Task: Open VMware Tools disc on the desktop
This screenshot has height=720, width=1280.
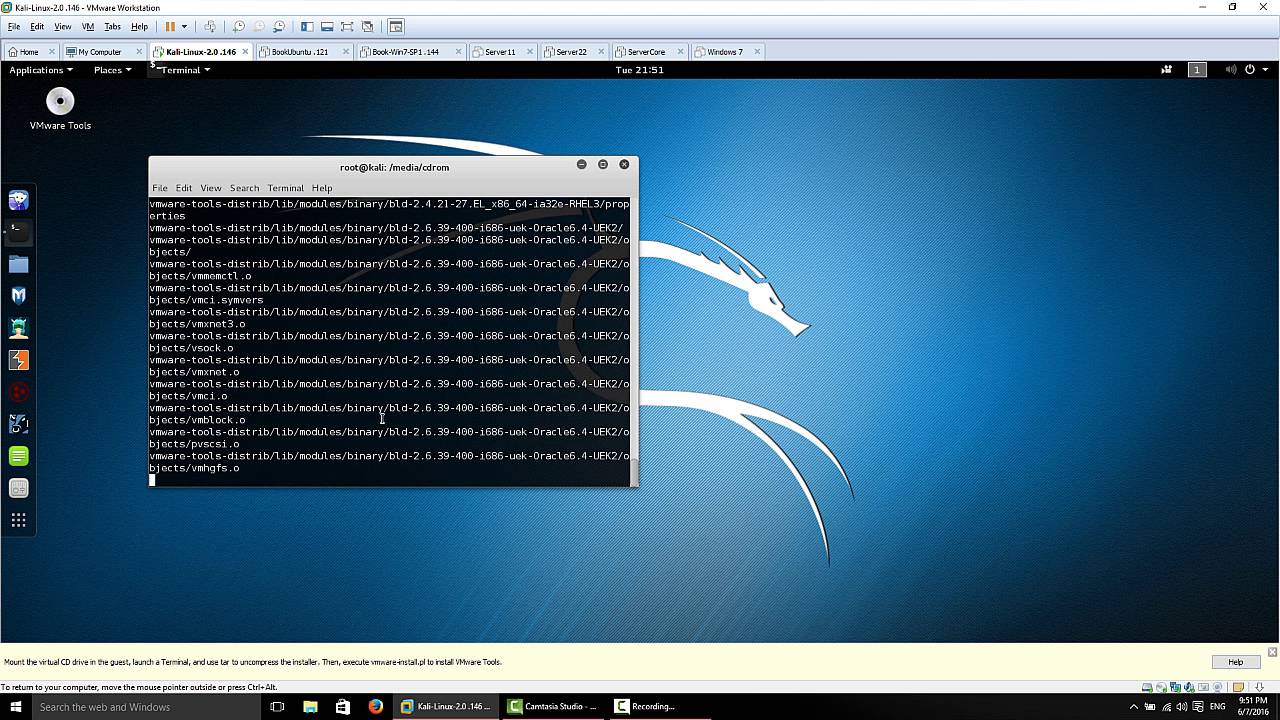Action: click(60, 110)
